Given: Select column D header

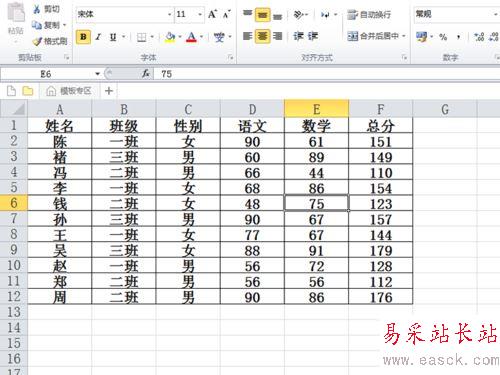Looking at the screenshot, I should 252,109.
